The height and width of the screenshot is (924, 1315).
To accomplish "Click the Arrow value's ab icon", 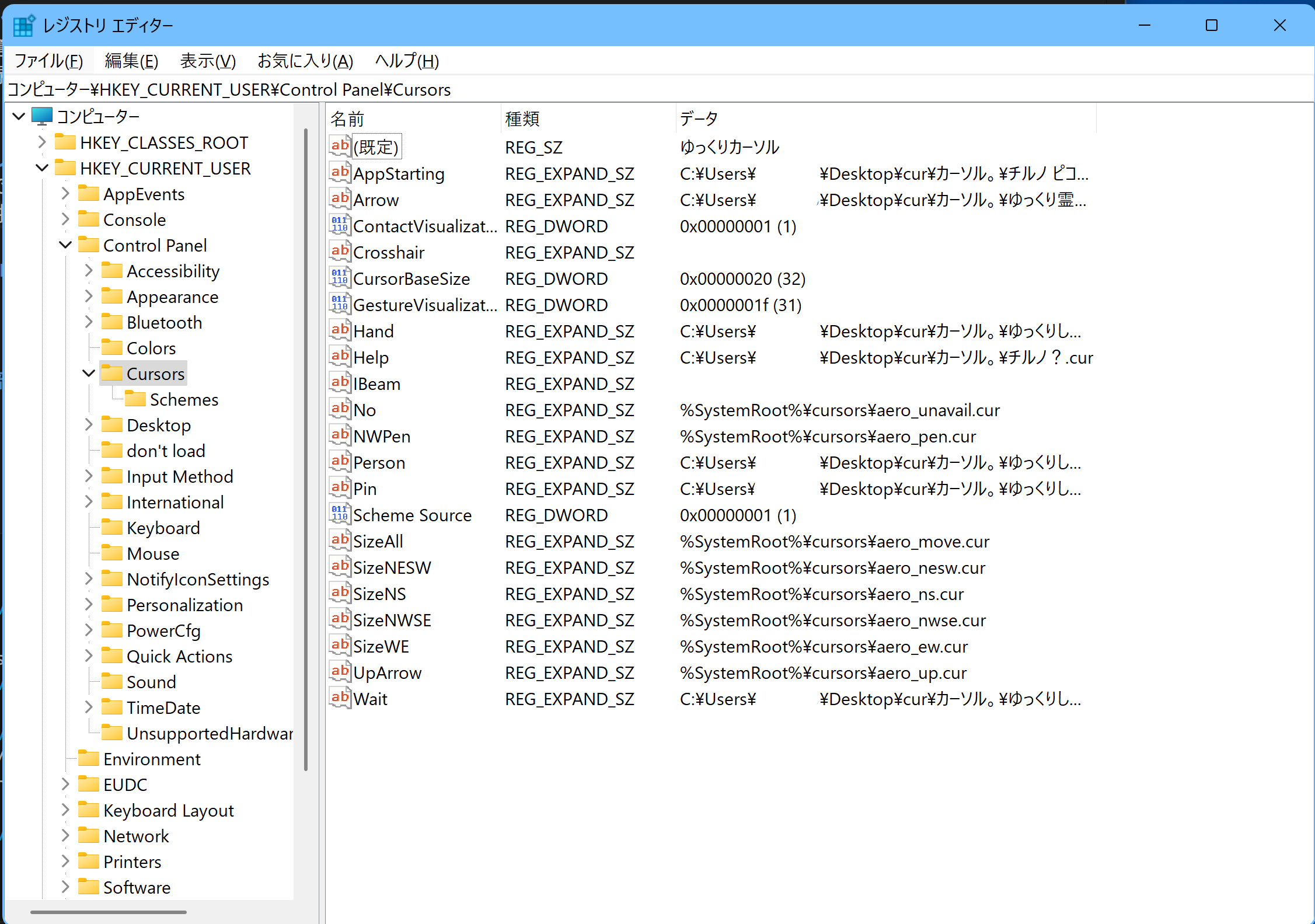I will [340, 198].
